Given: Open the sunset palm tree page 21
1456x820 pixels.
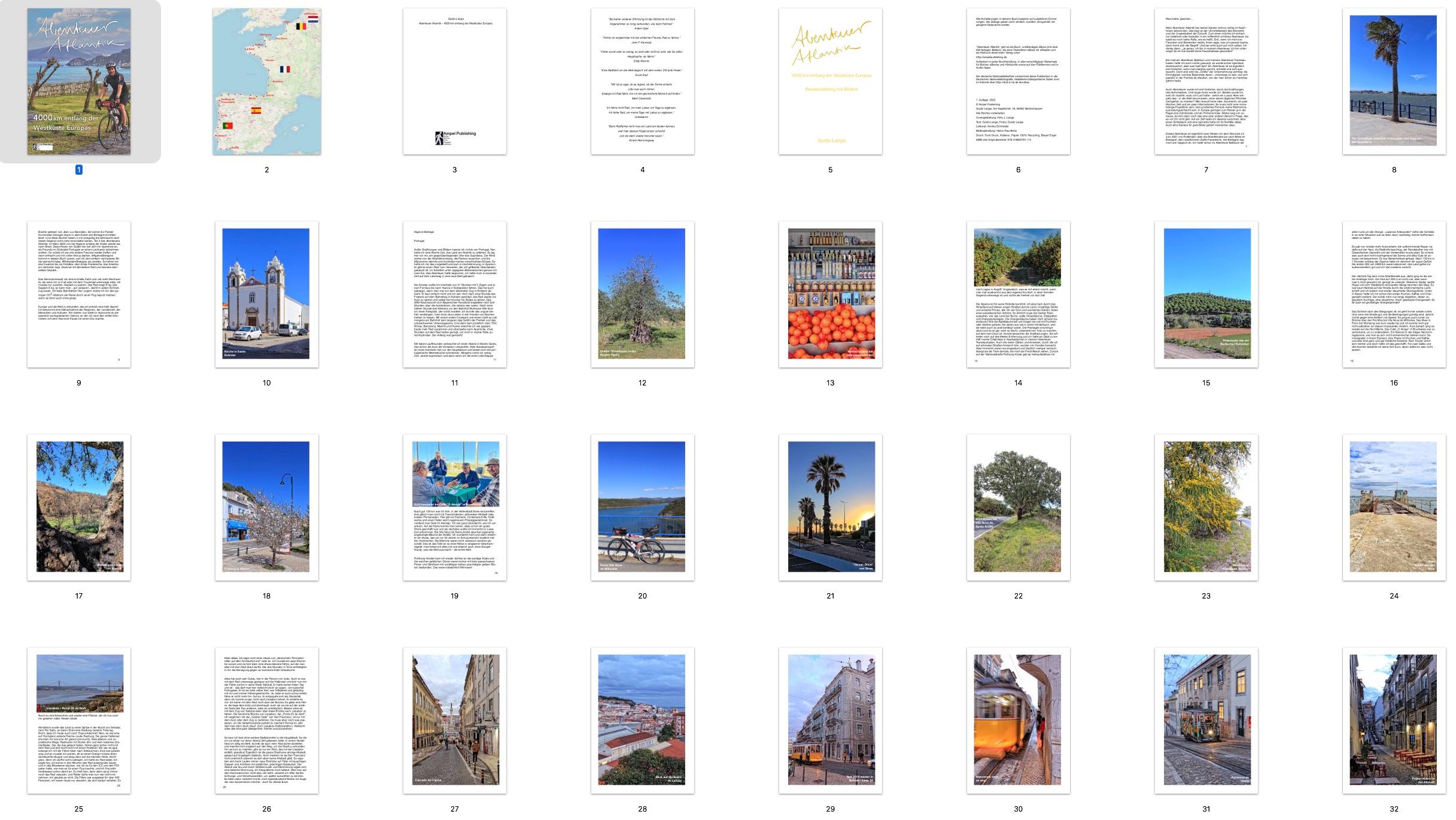Looking at the screenshot, I should click(831, 507).
